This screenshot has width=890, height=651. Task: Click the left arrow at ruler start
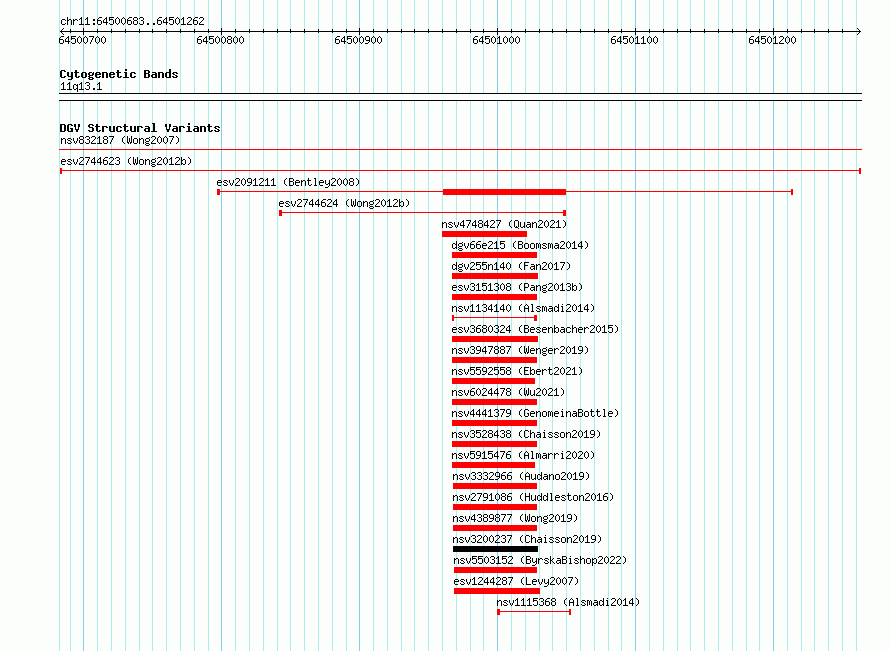[62, 31]
